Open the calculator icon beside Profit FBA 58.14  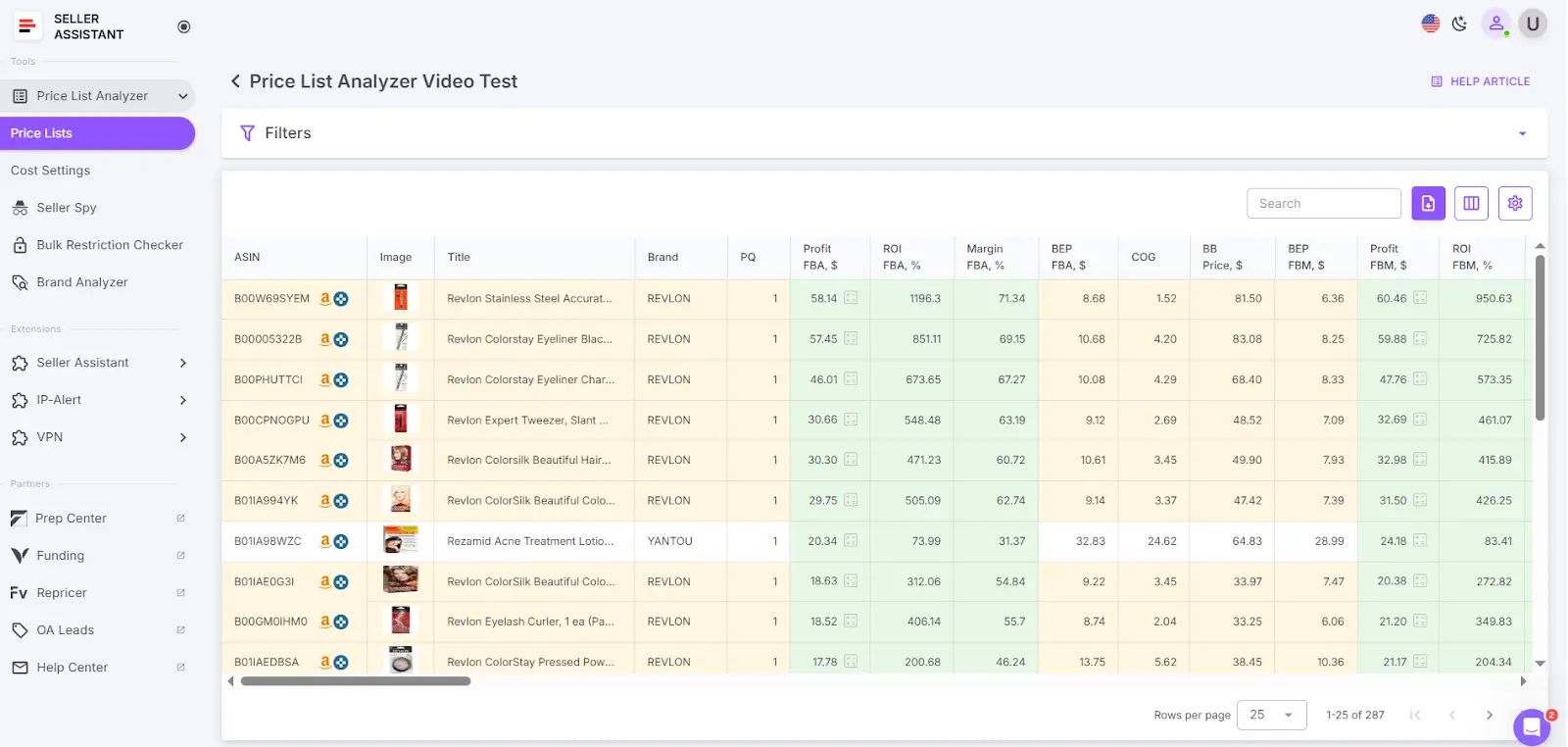click(851, 298)
